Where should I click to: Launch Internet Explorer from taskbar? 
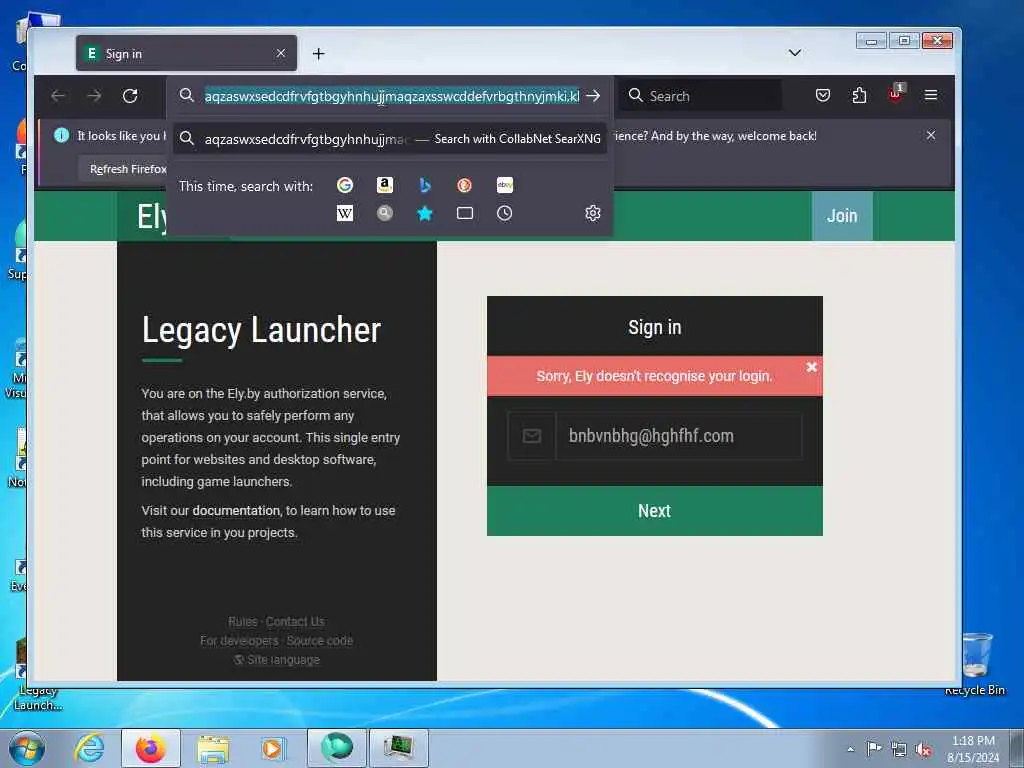89,748
